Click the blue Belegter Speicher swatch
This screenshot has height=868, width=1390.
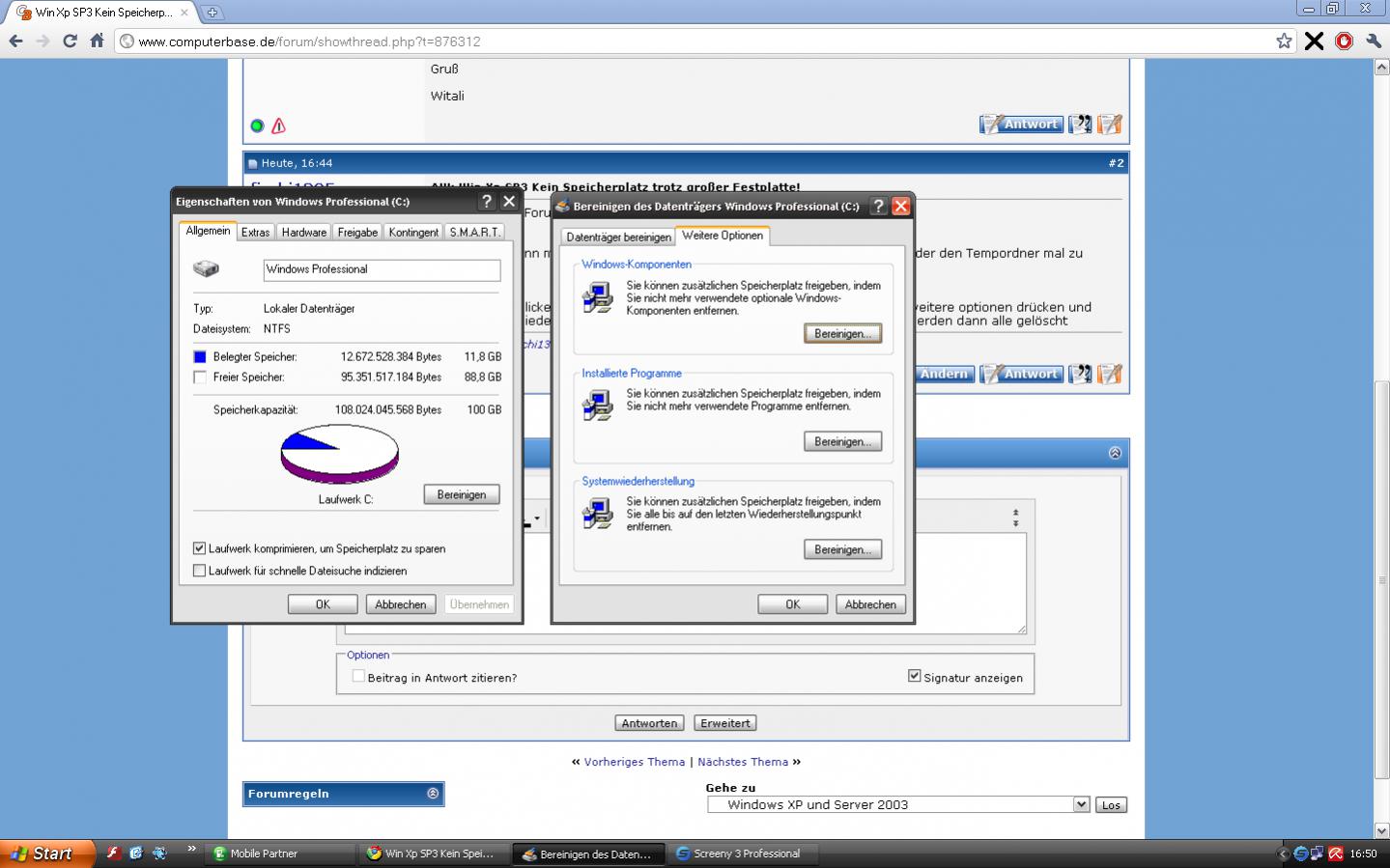pos(200,356)
